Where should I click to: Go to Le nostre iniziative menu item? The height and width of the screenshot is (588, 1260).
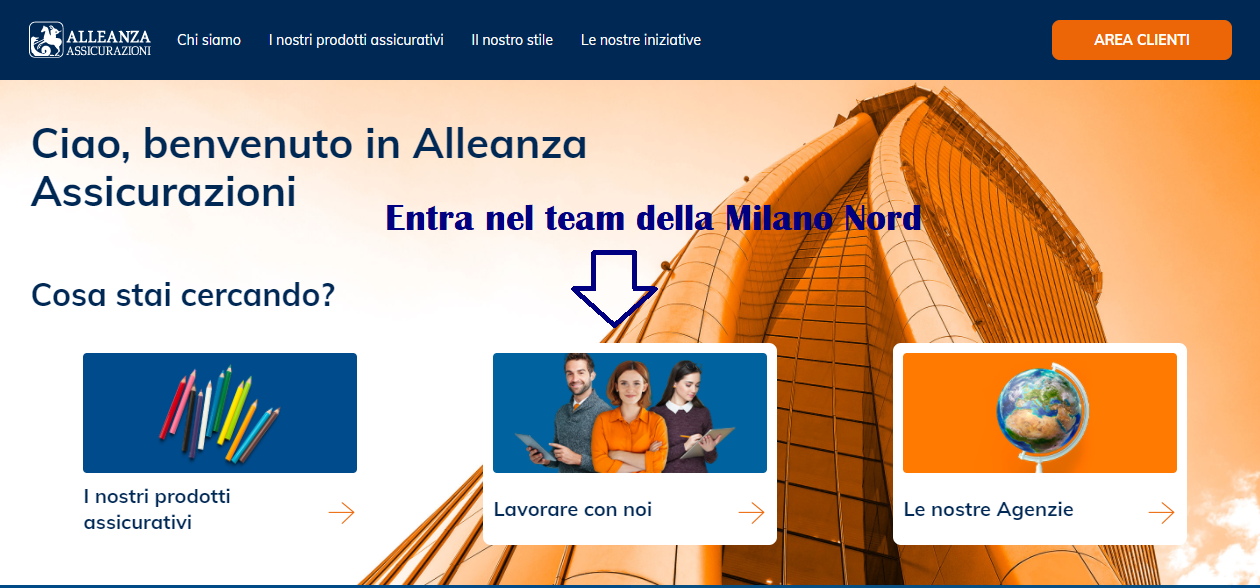(x=641, y=40)
